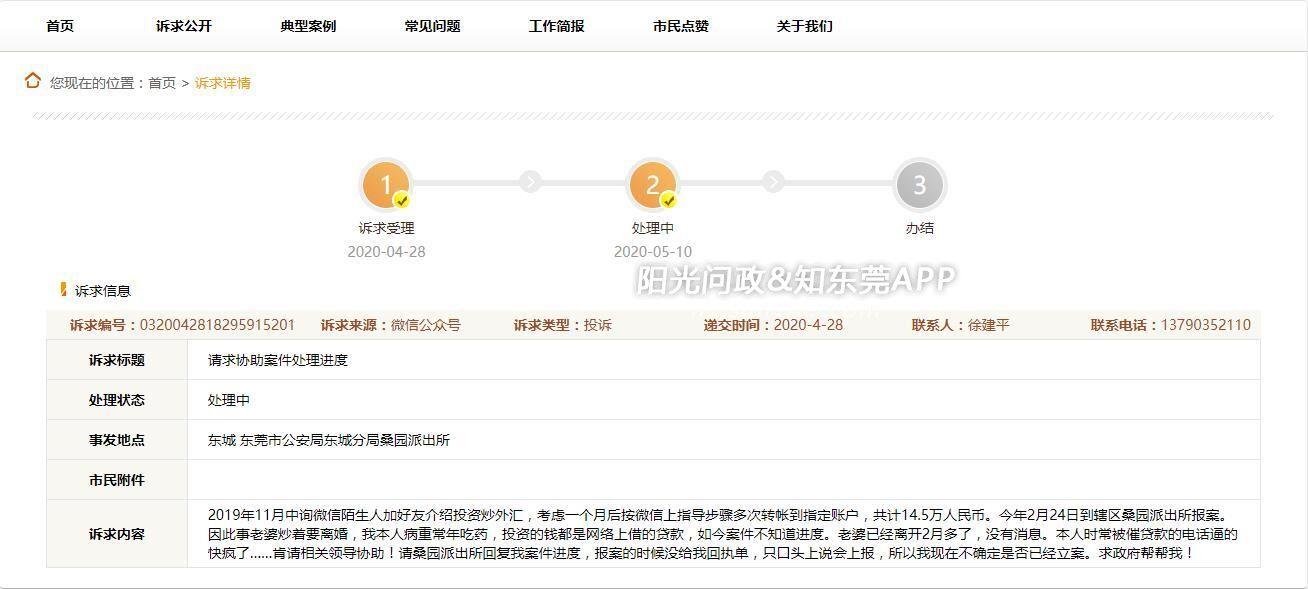Viewport: 1308px width, 589px height.
Task: Click the submission time 2020-4-28
Action: point(808,325)
